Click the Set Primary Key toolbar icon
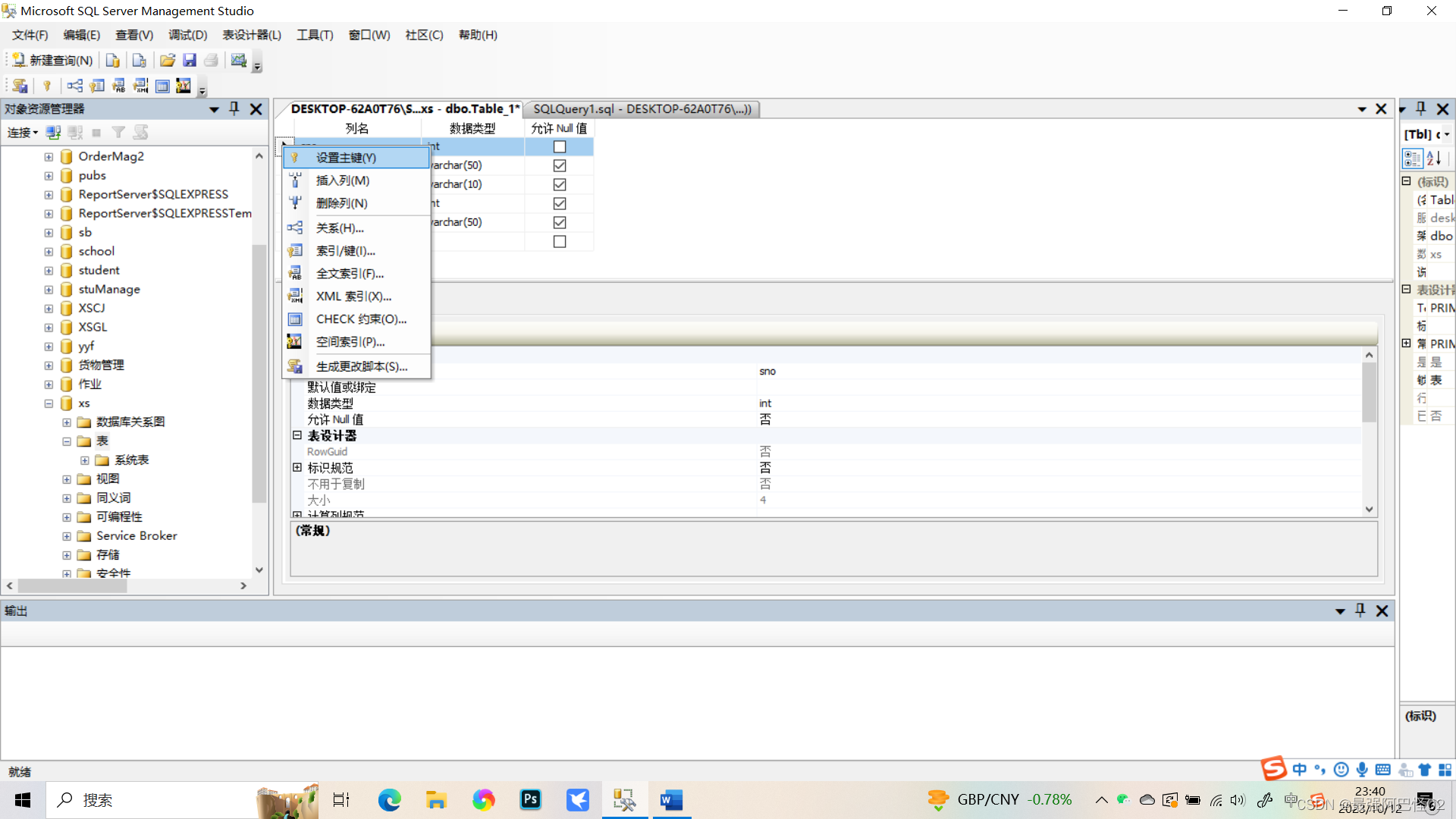 47,86
